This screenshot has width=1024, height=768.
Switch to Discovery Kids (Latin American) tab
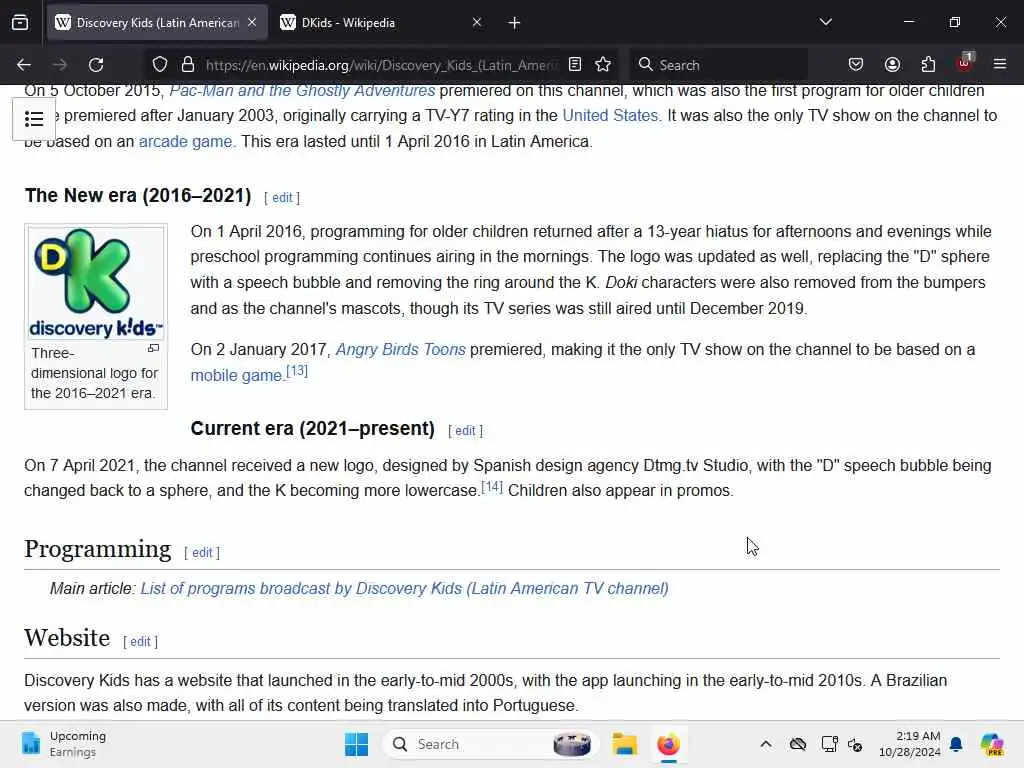(x=156, y=23)
